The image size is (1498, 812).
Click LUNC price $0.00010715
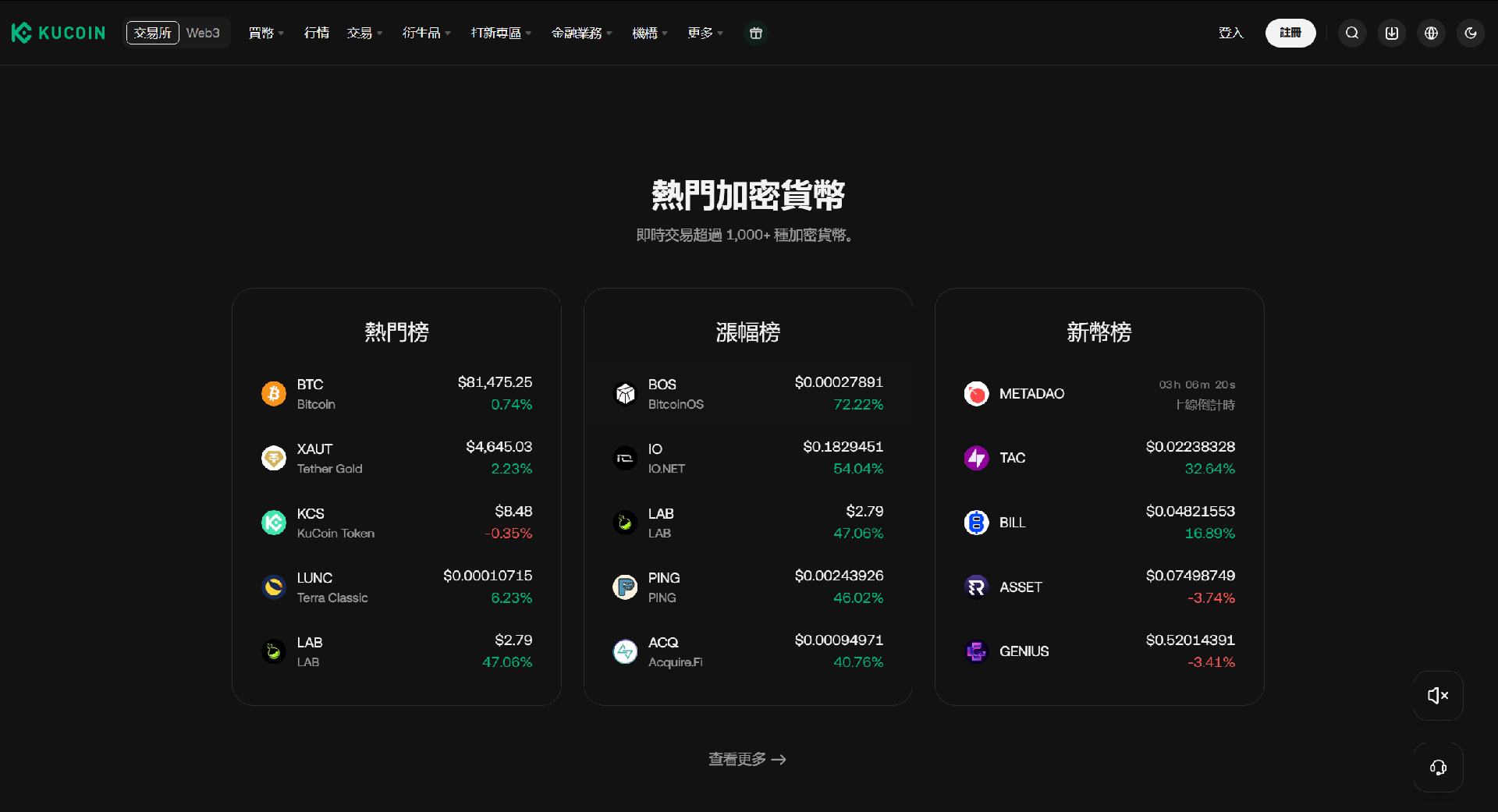488,576
